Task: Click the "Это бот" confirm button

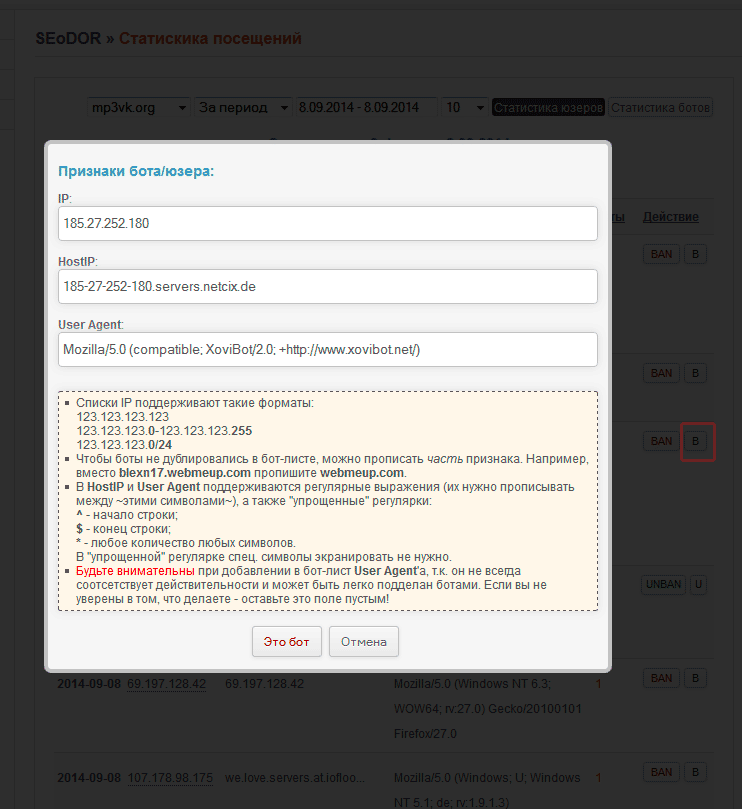Action: [286, 641]
